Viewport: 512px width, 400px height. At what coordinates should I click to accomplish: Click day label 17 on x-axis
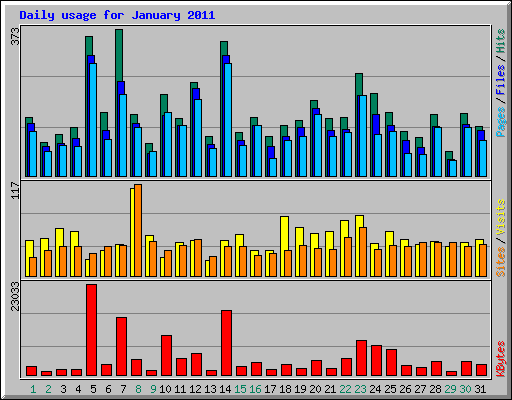(270, 389)
